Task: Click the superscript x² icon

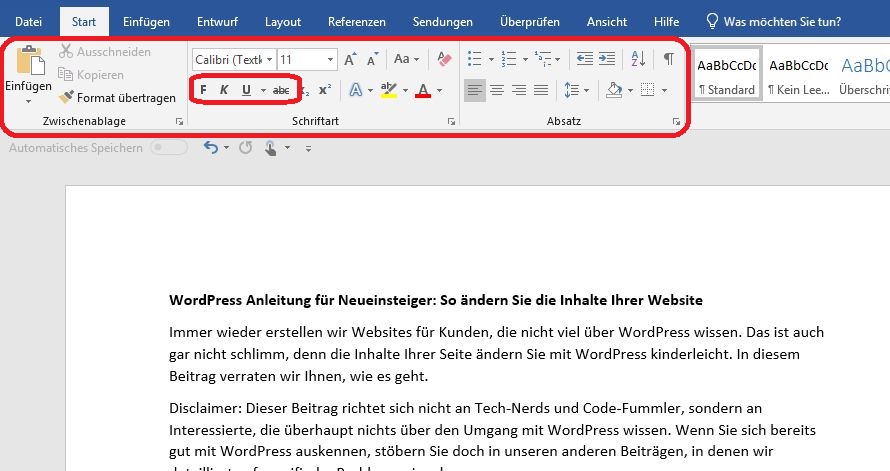Action: (x=324, y=90)
